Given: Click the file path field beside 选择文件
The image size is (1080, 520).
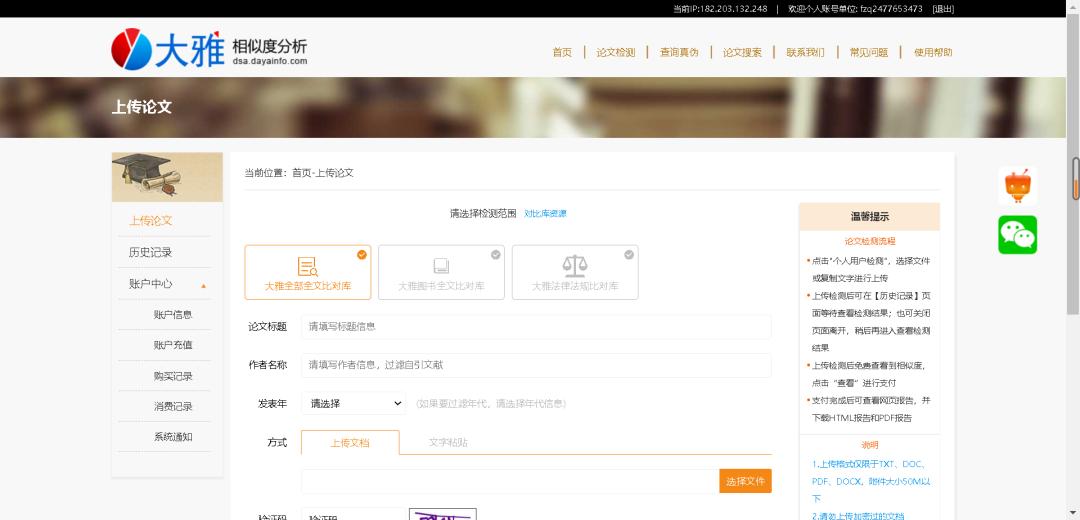Looking at the screenshot, I should pyautogui.click(x=510, y=481).
